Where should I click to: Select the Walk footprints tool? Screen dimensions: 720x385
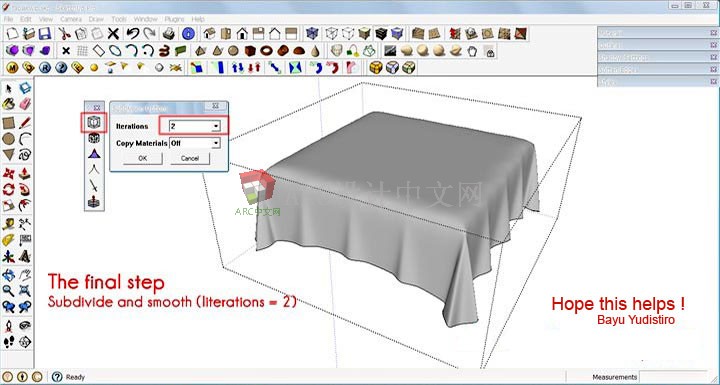click(x=9, y=342)
